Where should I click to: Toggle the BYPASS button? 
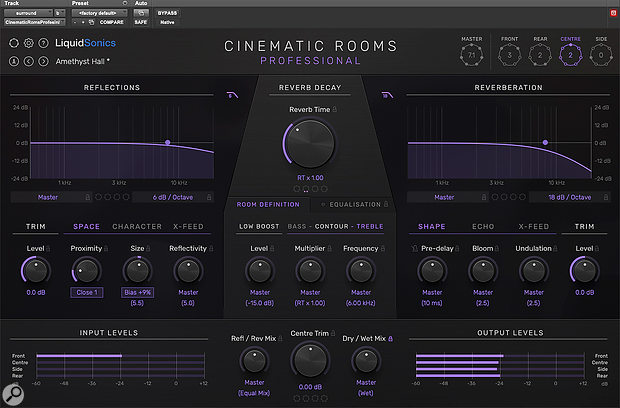(x=167, y=13)
